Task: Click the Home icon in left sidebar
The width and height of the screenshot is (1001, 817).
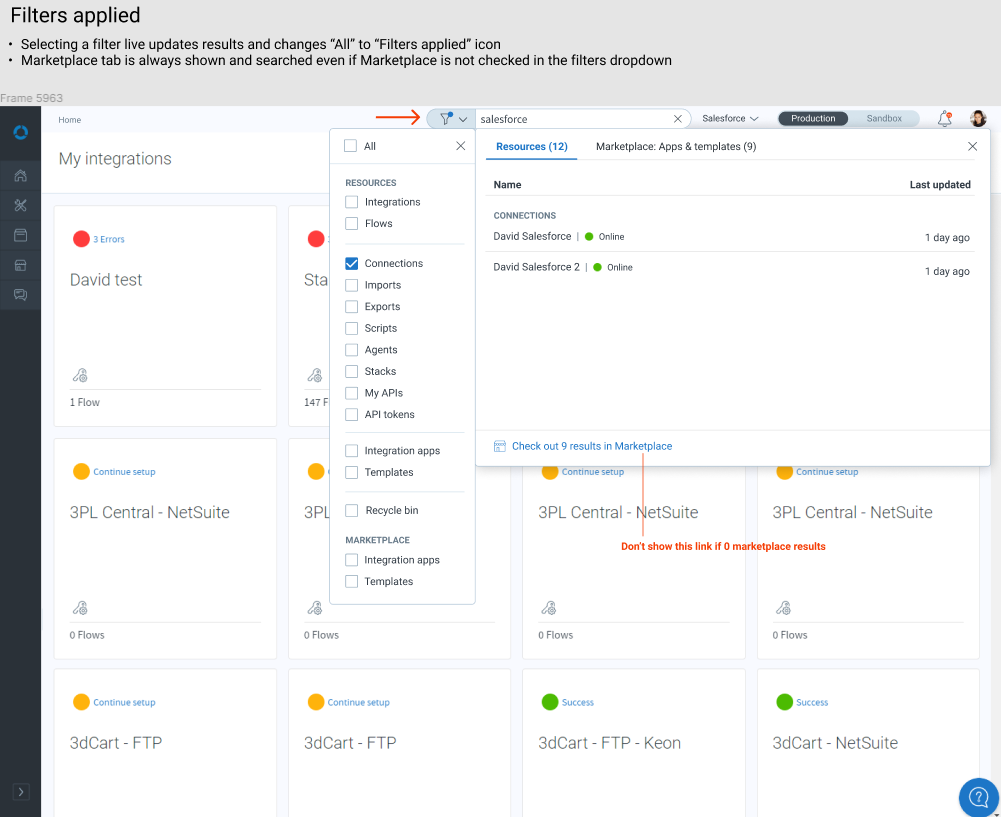Action: 20,176
